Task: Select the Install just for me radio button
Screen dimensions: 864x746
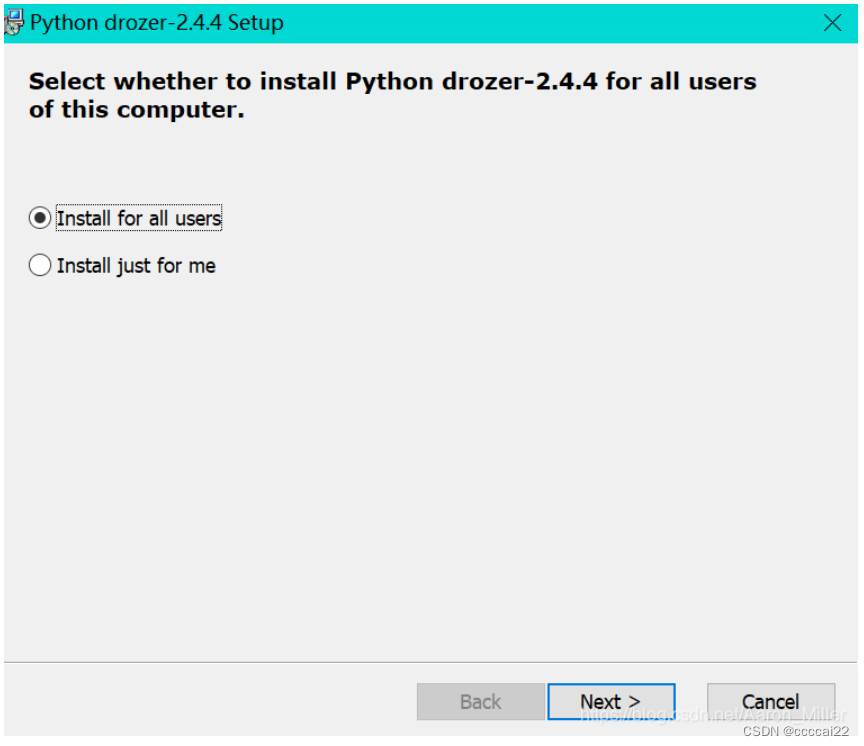Action: (x=40, y=265)
